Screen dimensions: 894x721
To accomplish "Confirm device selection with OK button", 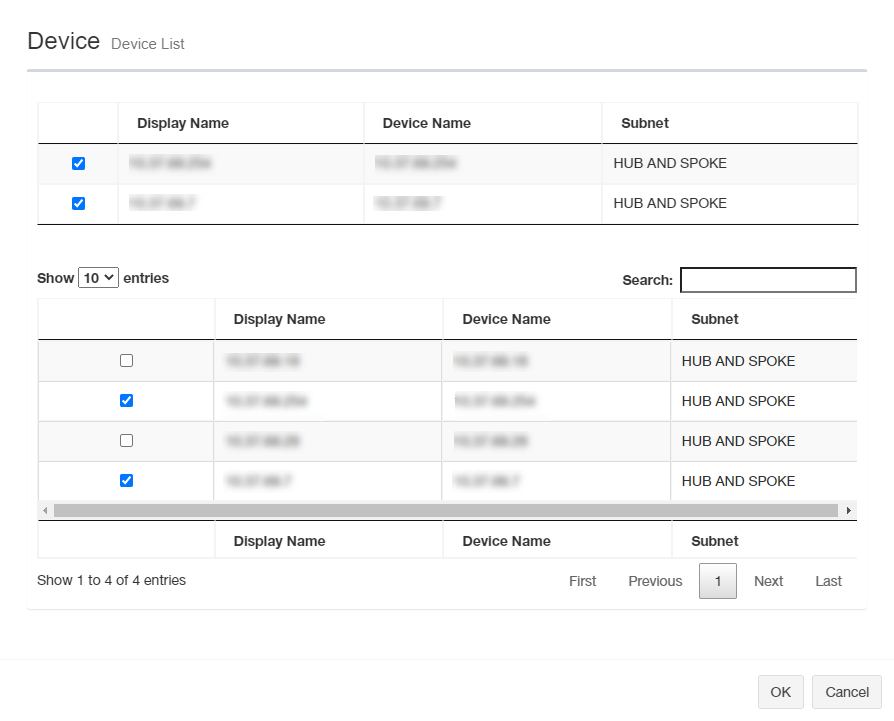I will [x=780, y=692].
